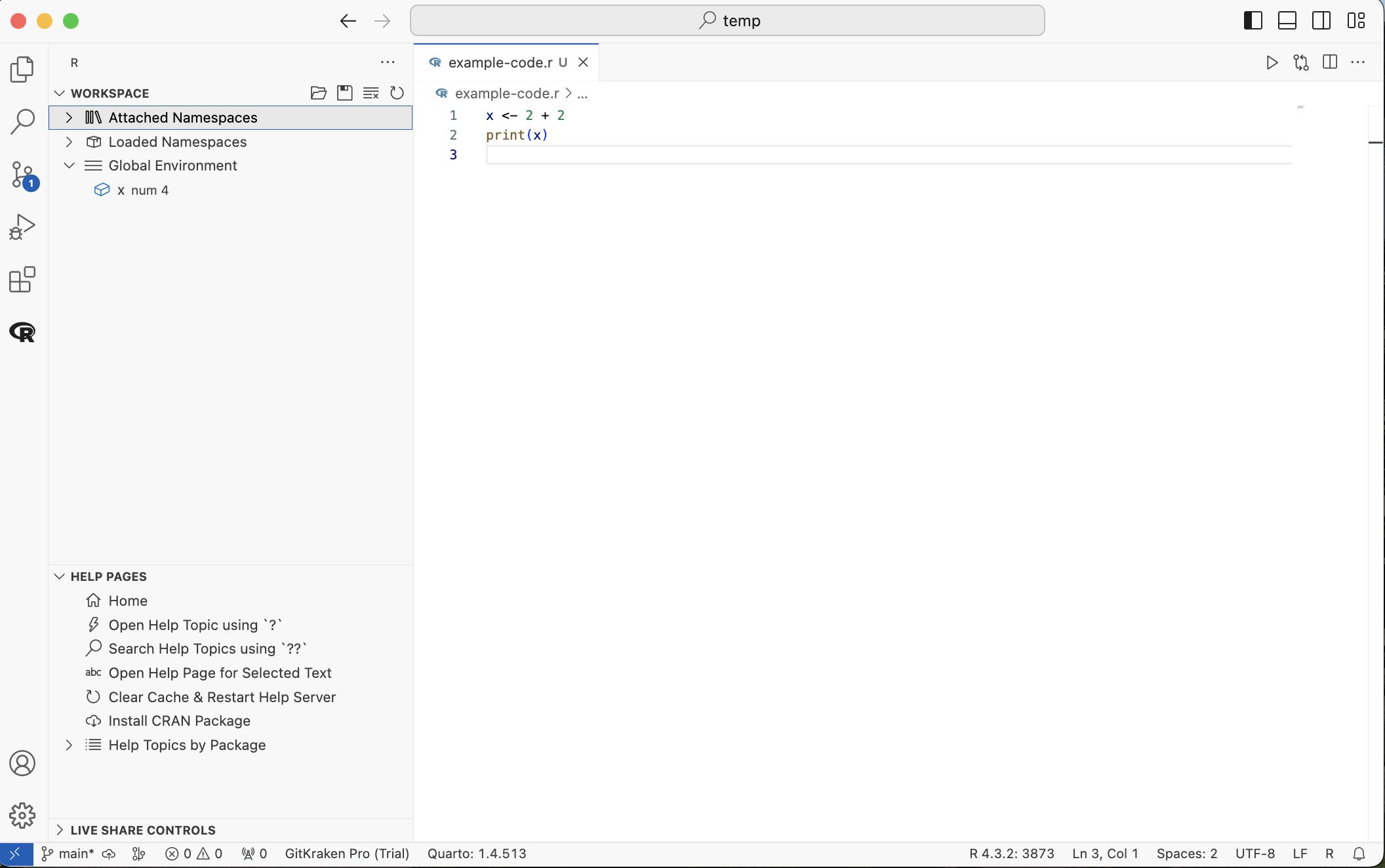
Task: Clear the workspace environment icon
Action: [x=371, y=93]
